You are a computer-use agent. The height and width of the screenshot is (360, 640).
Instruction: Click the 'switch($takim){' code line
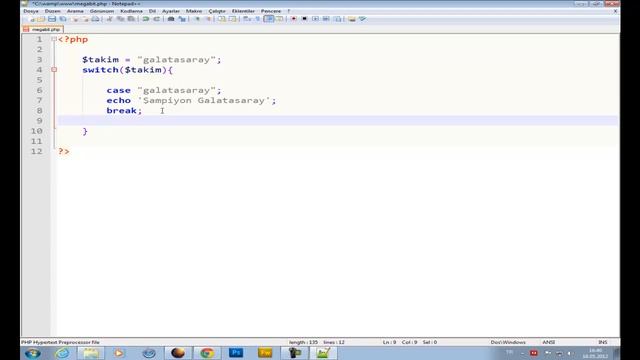click(x=127, y=70)
